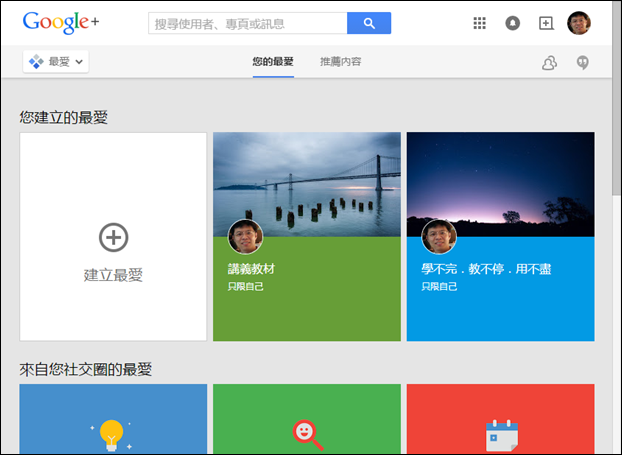Click the magnifier smiley icon on green card

[x=307, y=435]
